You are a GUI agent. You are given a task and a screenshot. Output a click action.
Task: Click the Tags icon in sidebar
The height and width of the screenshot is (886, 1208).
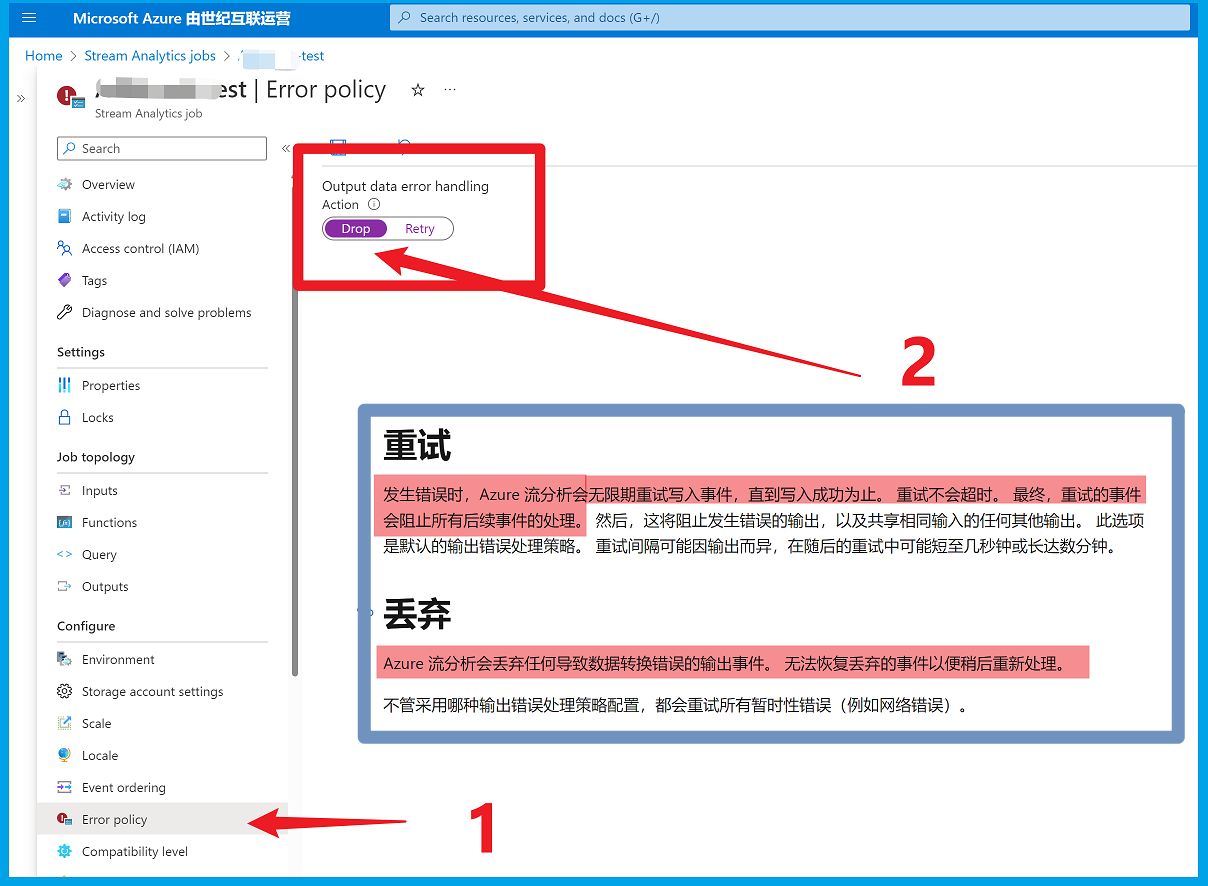tap(65, 281)
